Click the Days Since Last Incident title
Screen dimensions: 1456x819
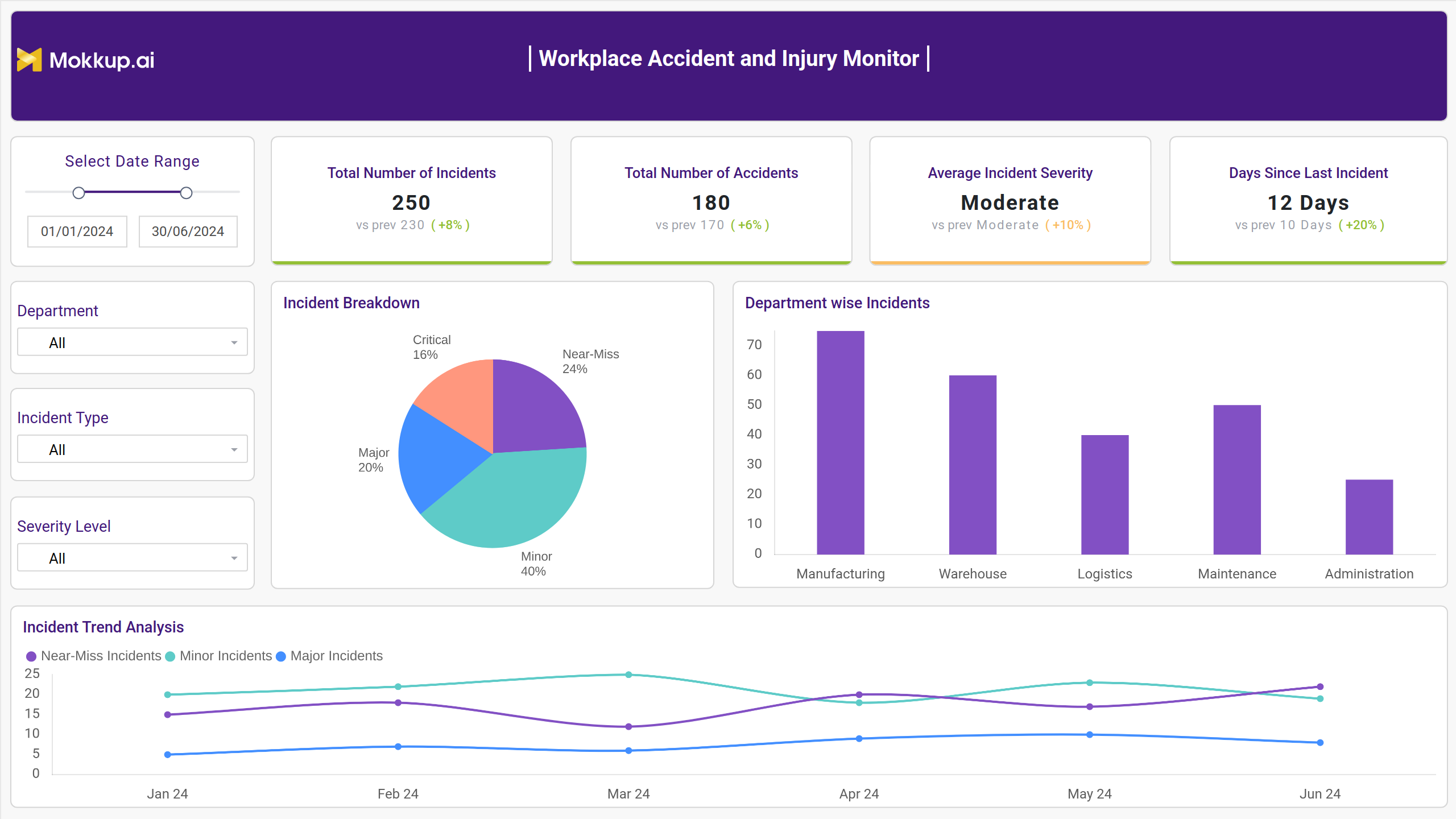point(1308,173)
